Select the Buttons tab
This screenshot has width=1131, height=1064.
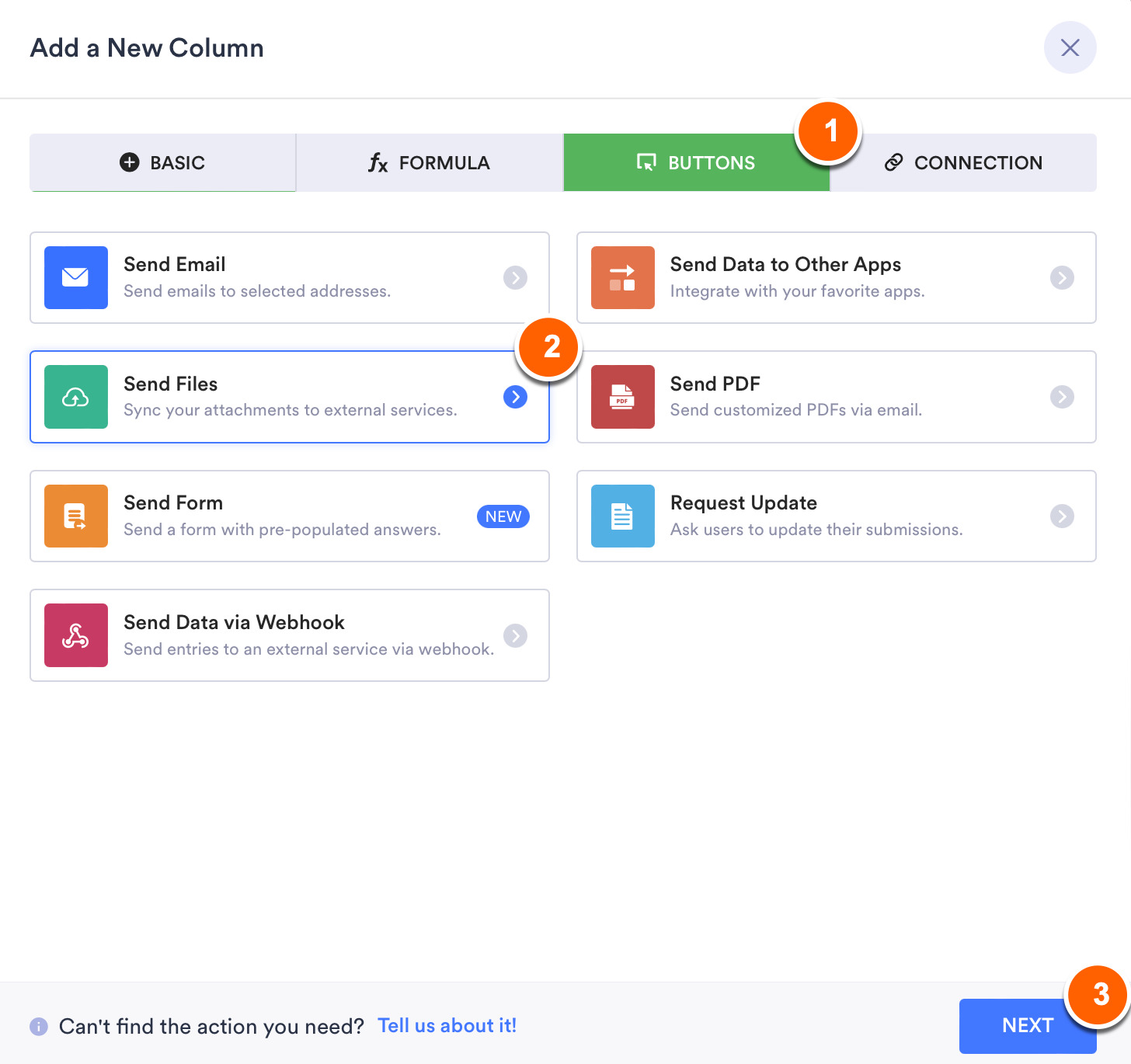click(696, 163)
